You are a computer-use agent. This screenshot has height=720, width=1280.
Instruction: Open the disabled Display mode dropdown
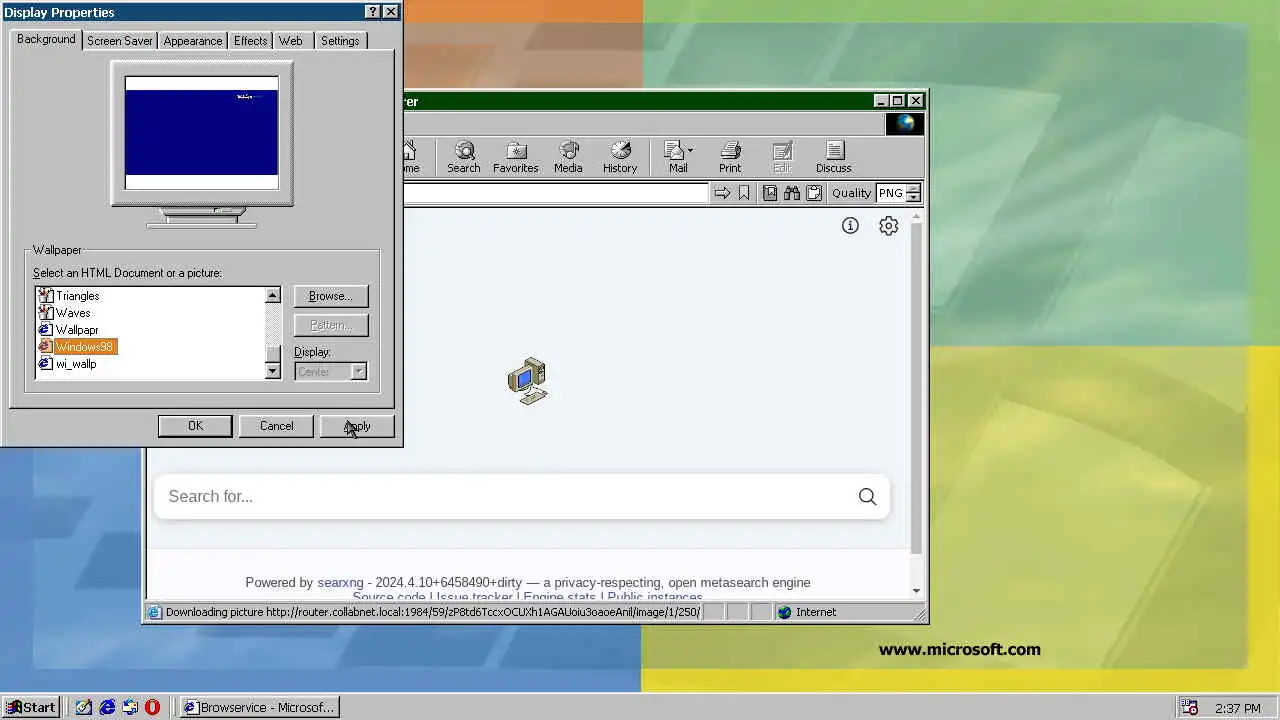click(331, 372)
